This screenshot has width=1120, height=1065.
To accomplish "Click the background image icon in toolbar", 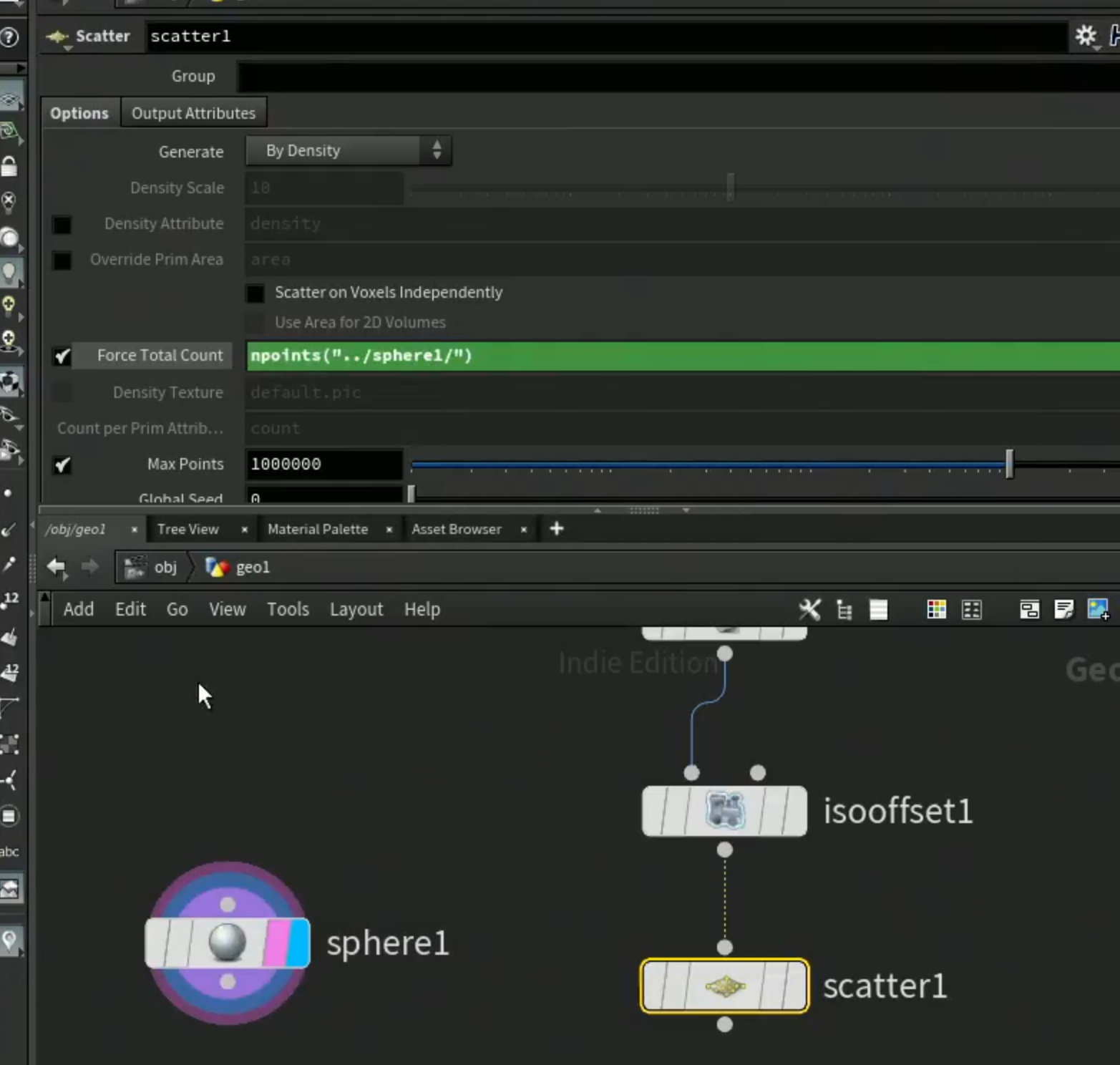I will pos(1098,609).
